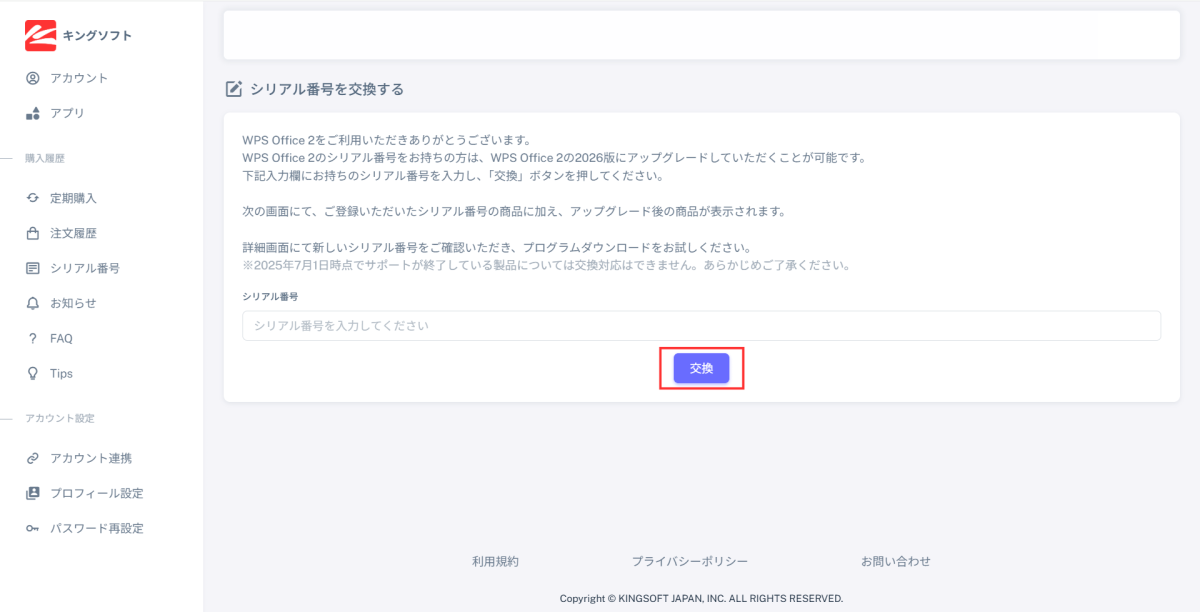Open プロフィール設定 in the sidebar
Screen dimensions: 1200x612
click(96, 493)
